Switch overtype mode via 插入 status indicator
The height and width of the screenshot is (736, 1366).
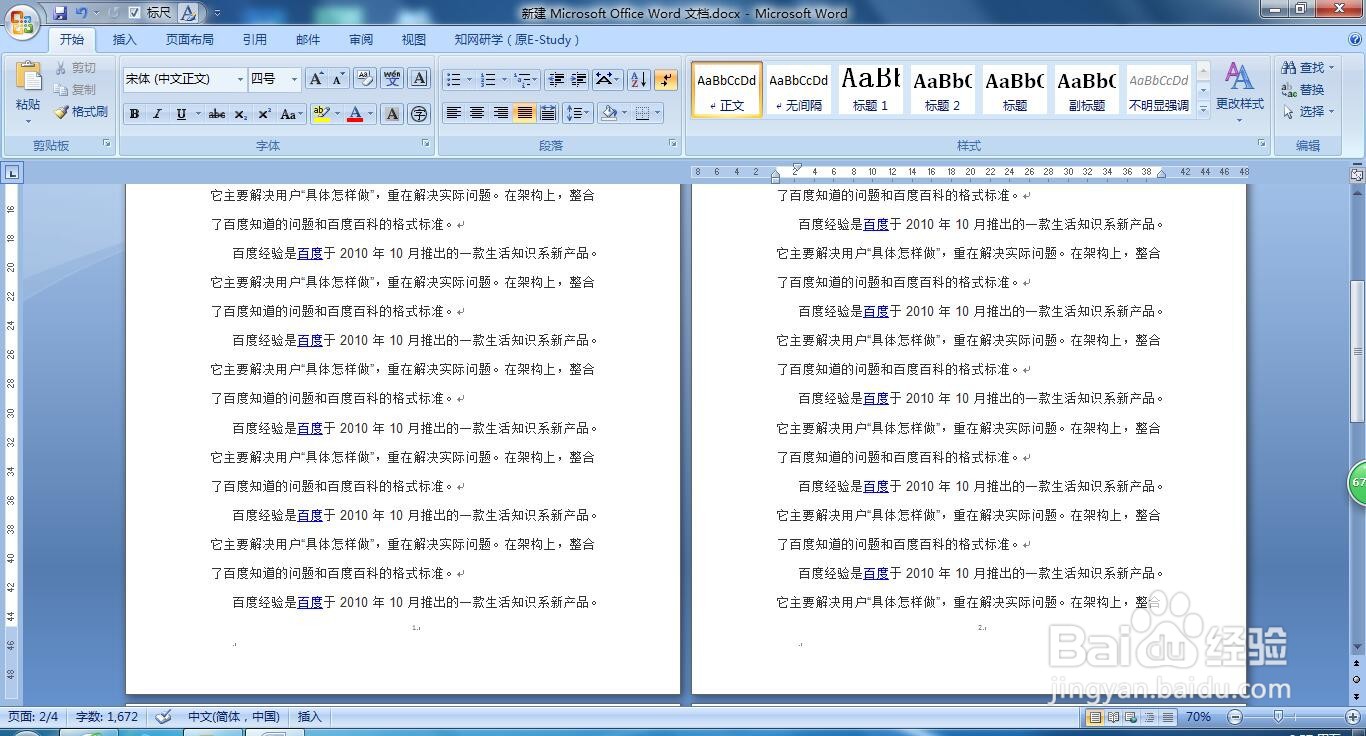309,716
